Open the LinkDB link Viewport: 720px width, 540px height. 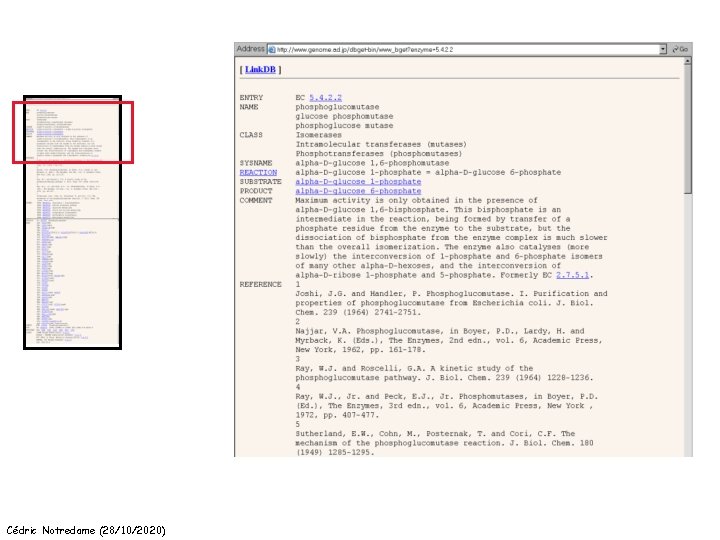click(260, 69)
